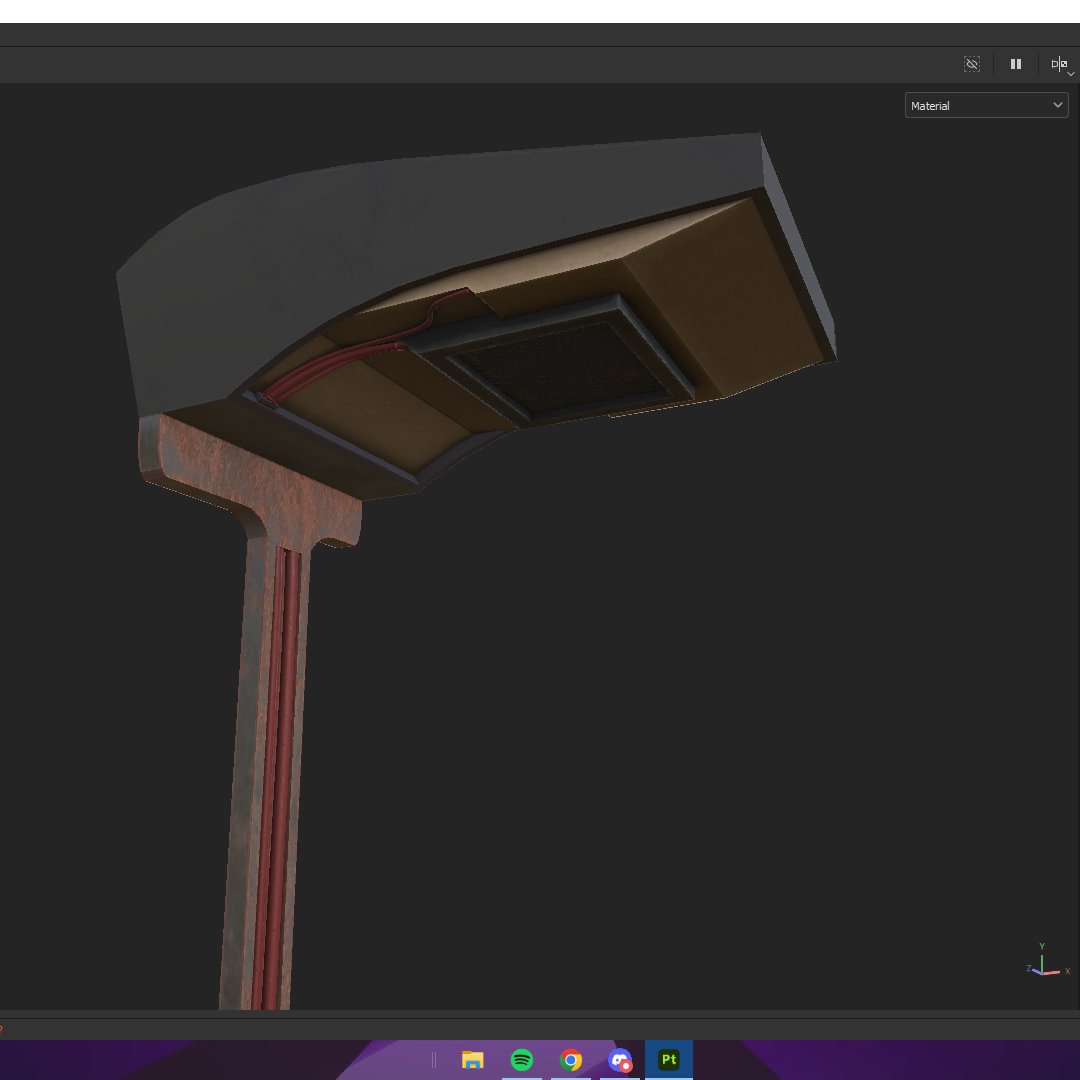1080x1080 pixels.
Task: Open the Material view mode dropdown
Action: (986, 105)
